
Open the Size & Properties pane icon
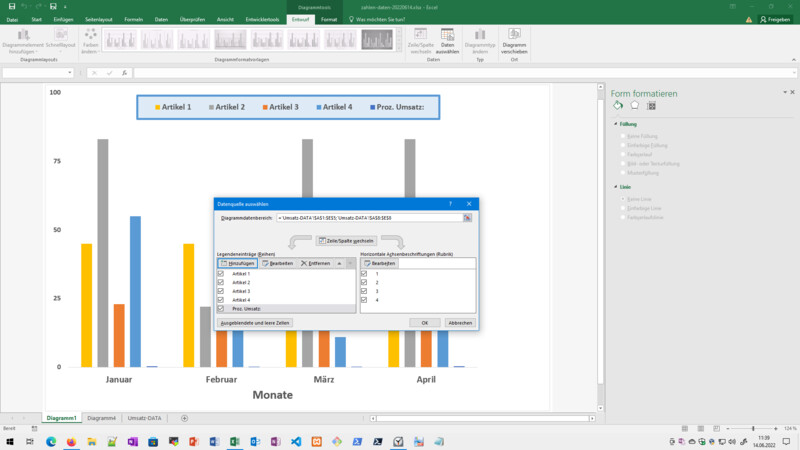coord(651,106)
